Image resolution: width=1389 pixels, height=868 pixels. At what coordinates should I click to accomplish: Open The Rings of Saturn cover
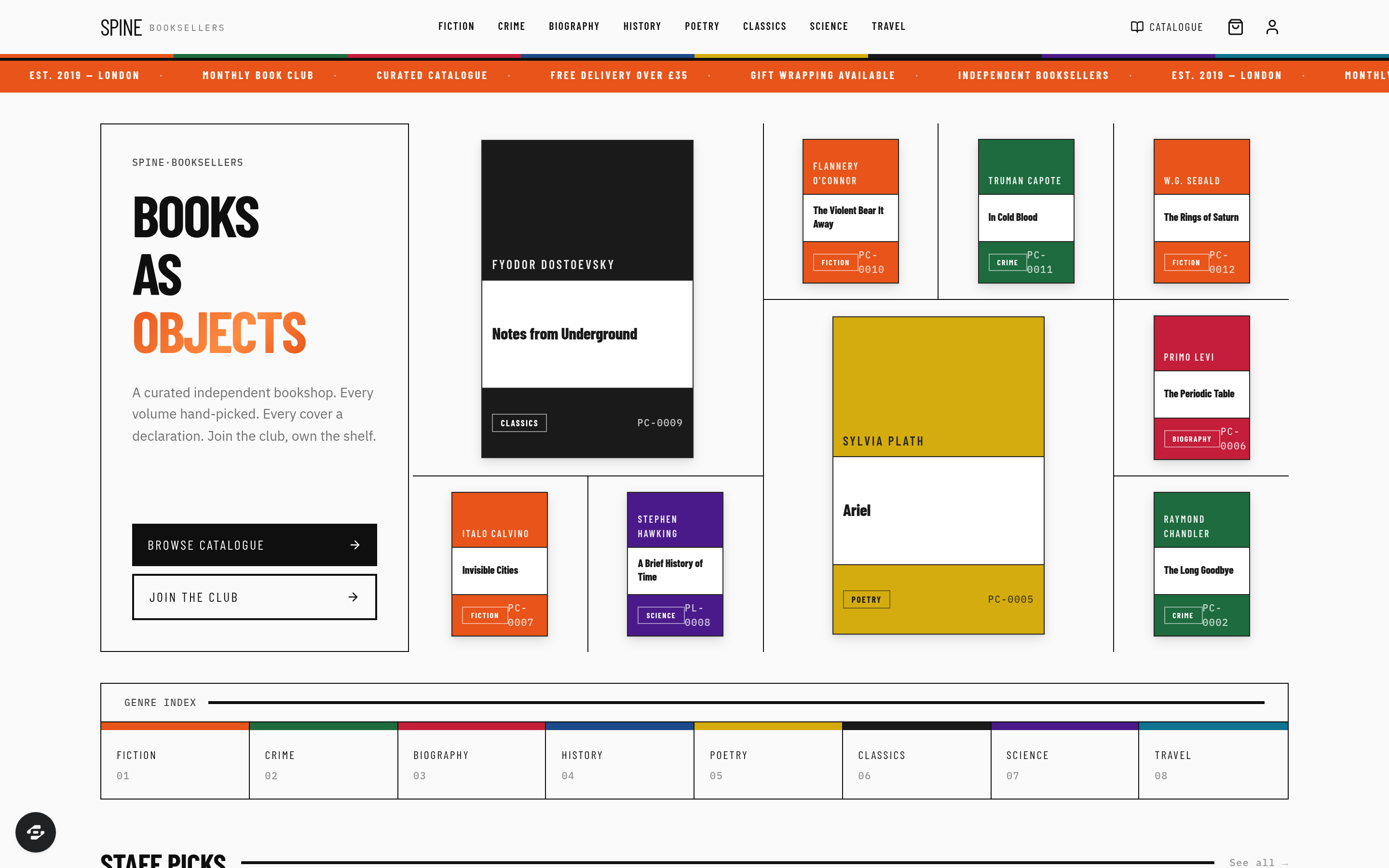coord(1202,211)
